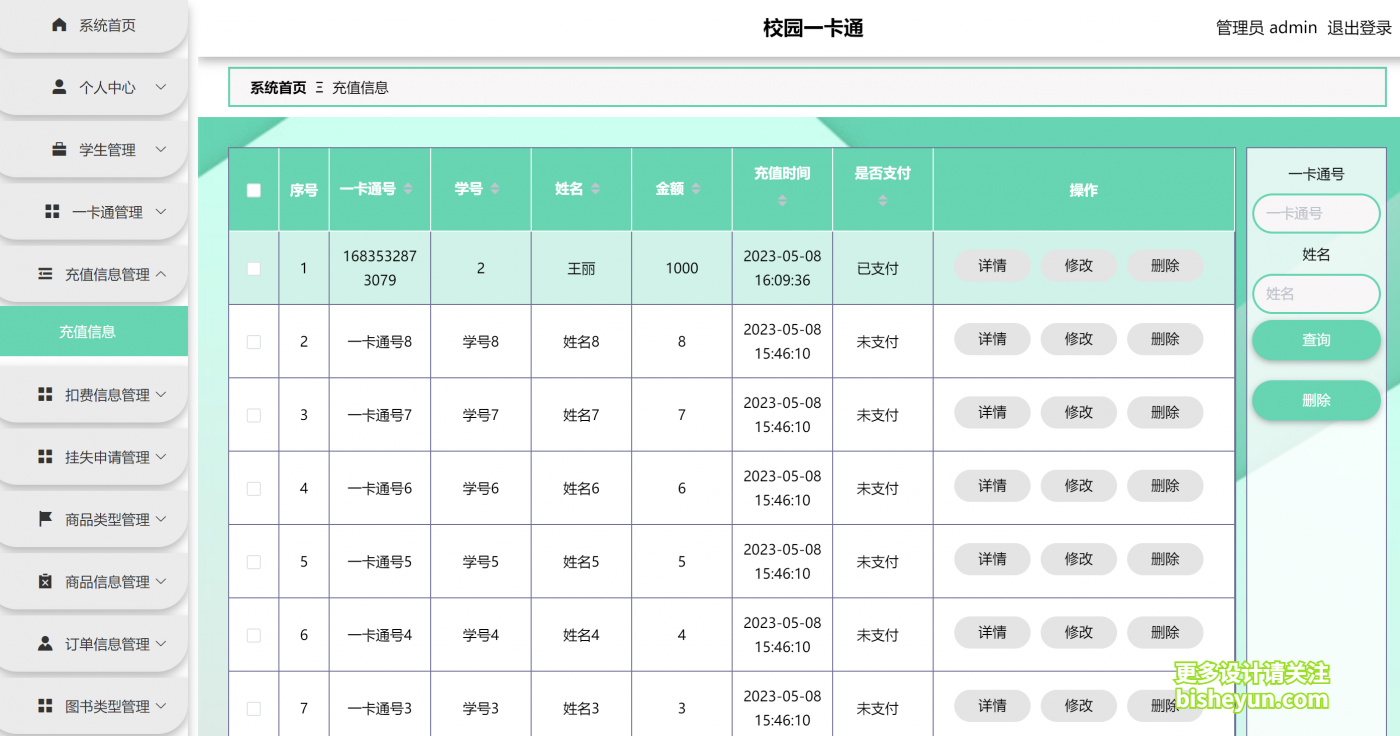The width and height of the screenshot is (1400, 736).
Task: Click the list icon next to 充值信息管理
Action: tap(45, 273)
